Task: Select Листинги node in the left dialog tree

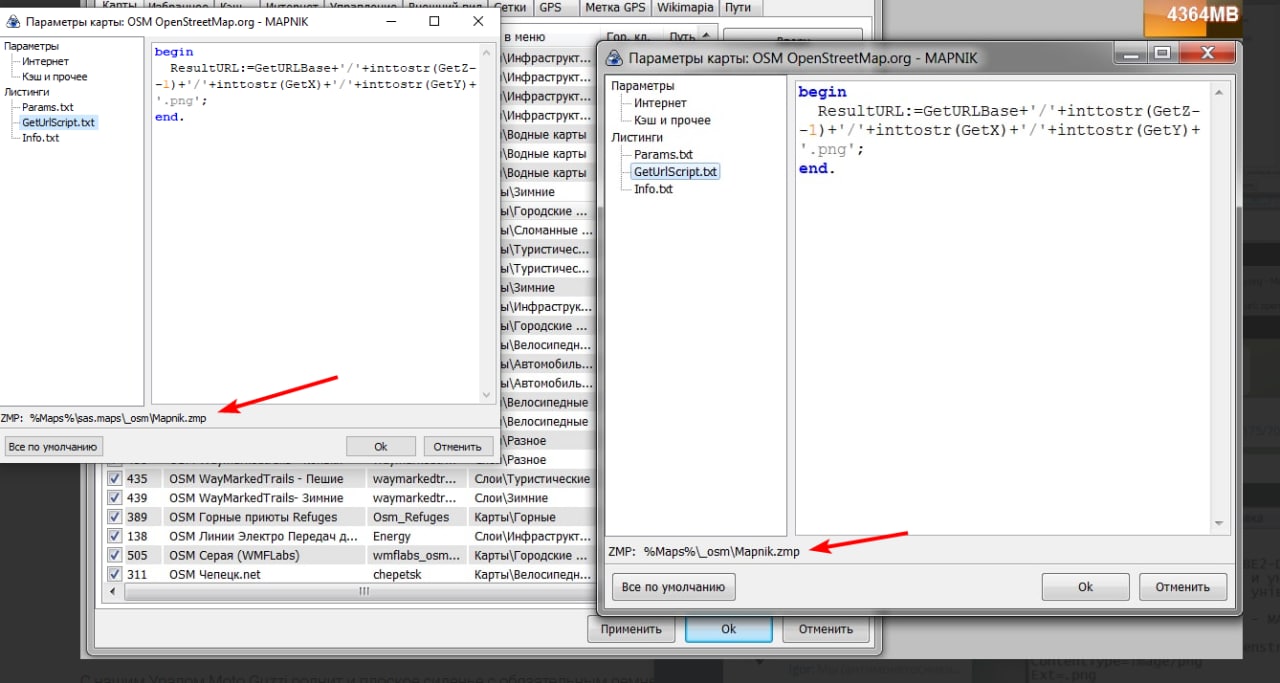Action: coord(26,91)
